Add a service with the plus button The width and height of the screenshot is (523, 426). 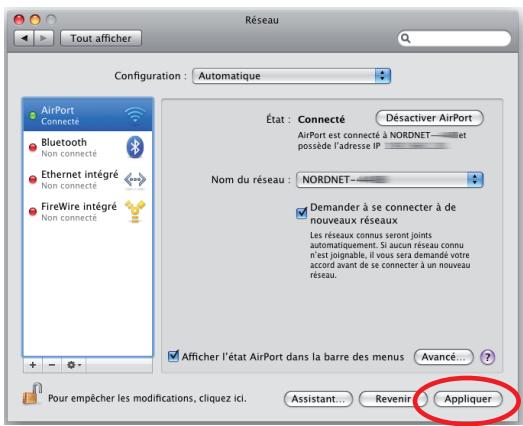coord(33,365)
